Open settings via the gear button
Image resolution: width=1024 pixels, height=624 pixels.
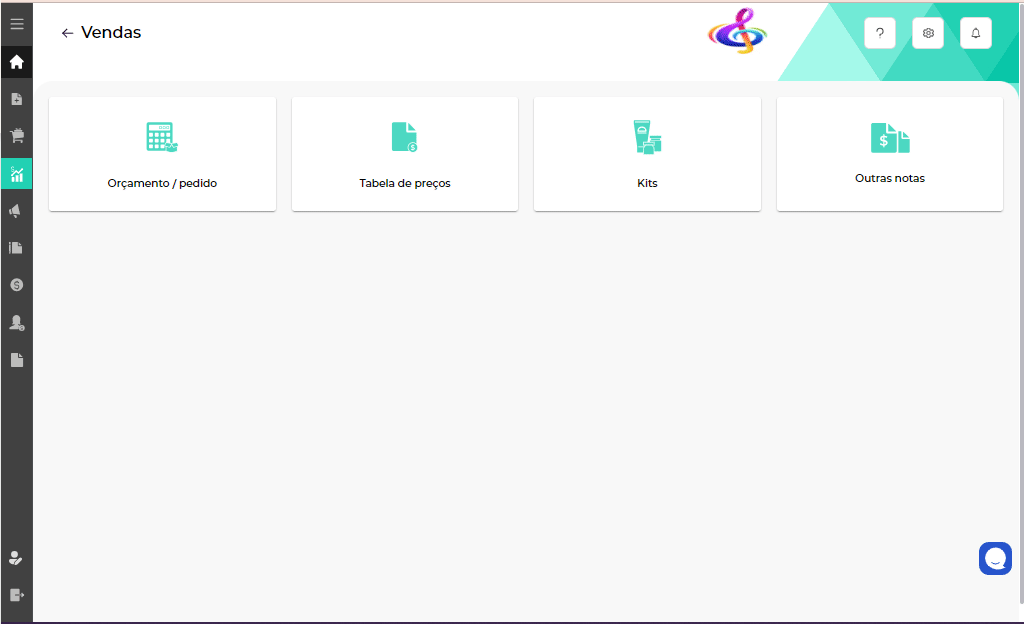click(x=928, y=33)
